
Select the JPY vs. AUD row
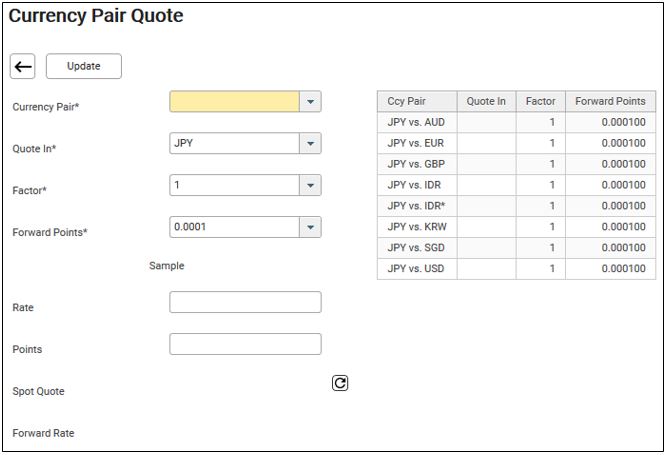point(516,122)
